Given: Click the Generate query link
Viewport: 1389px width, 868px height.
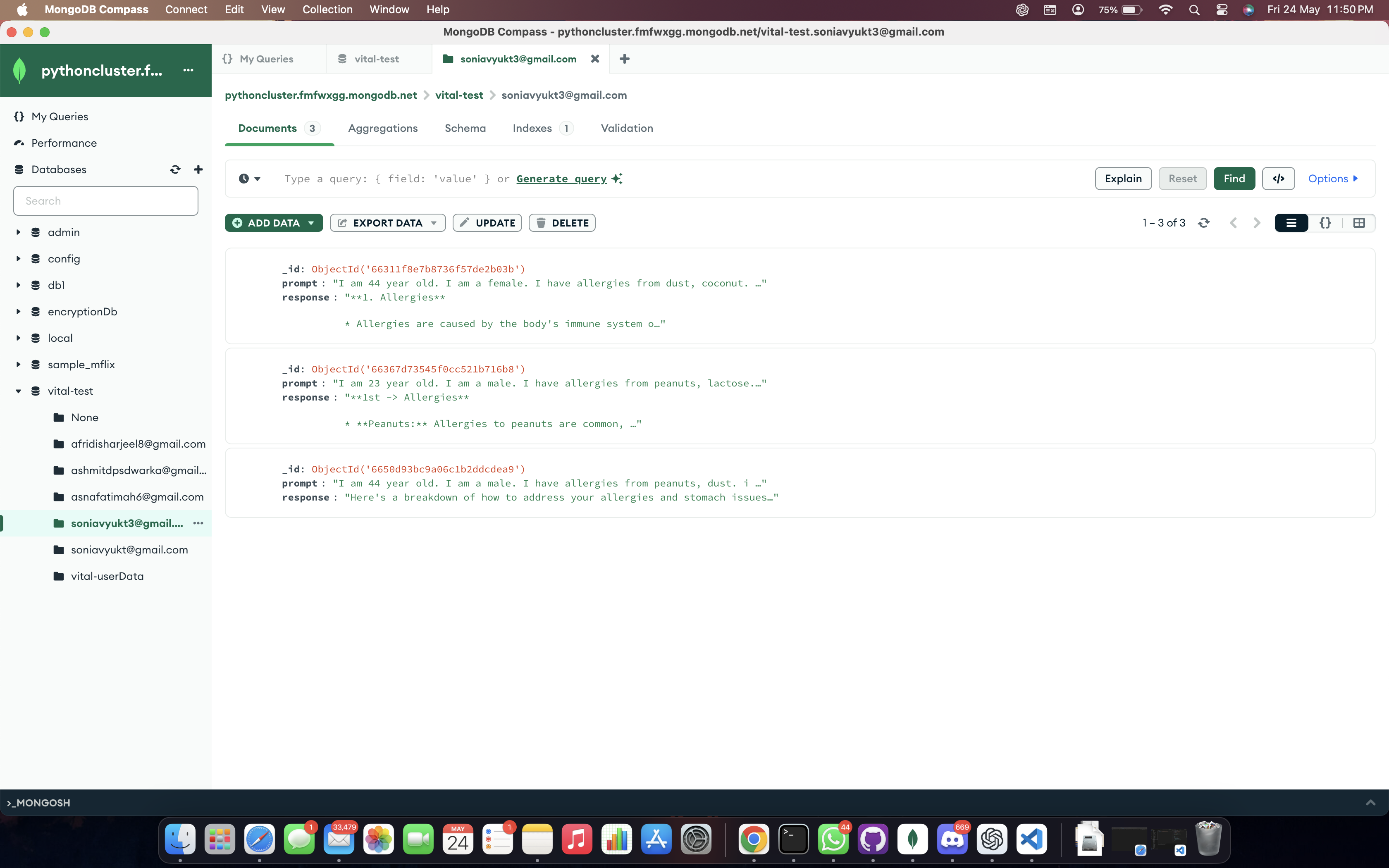Looking at the screenshot, I should [561, 179].
